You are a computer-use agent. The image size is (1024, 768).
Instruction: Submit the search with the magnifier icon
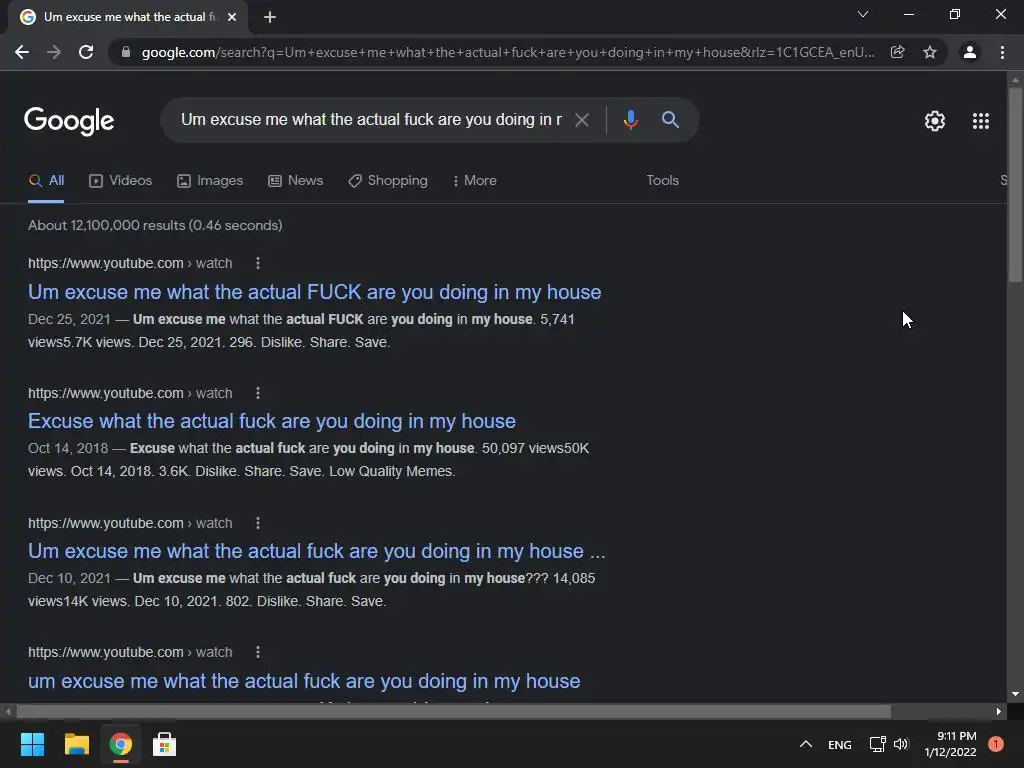point(670,120)
